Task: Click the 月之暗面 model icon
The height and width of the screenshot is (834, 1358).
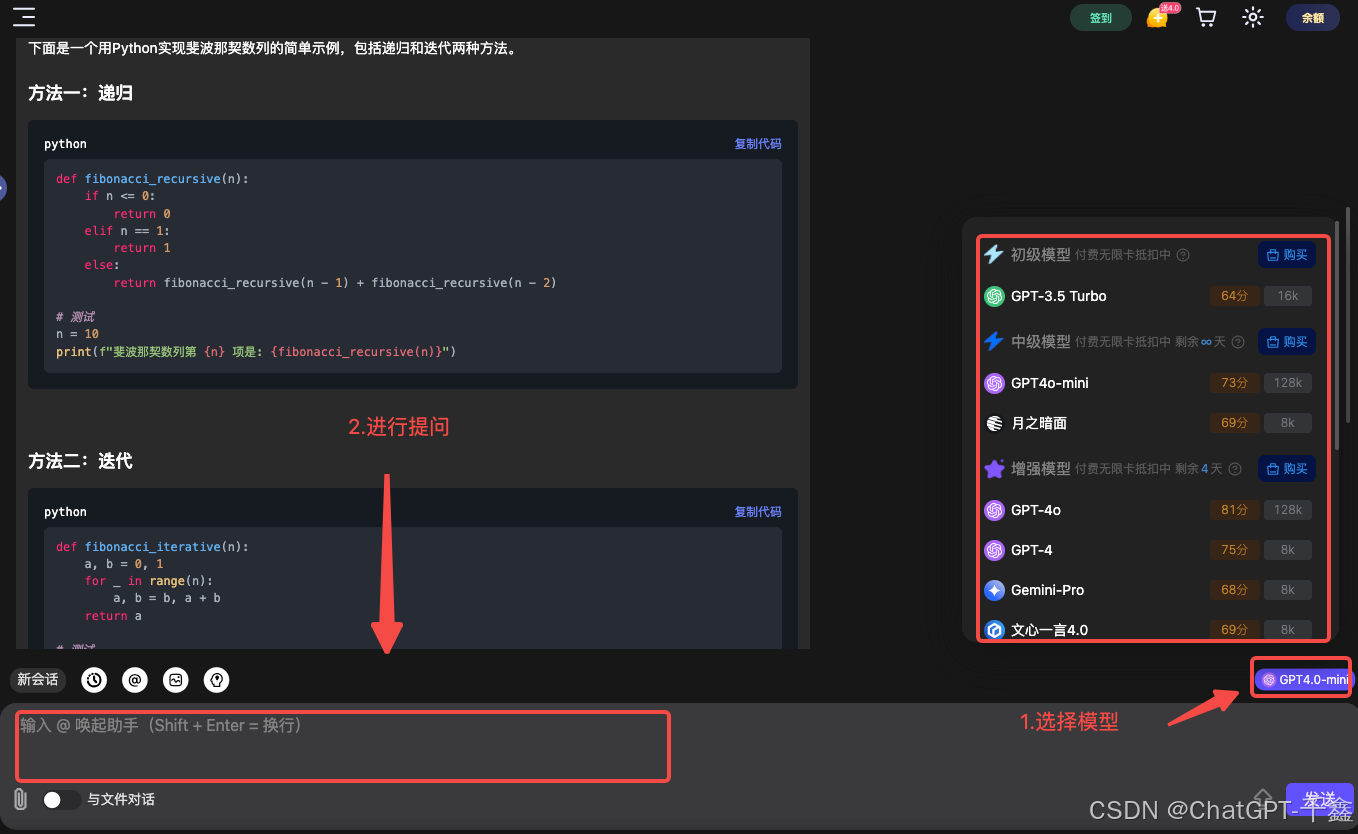Action: tap(994, 423)
